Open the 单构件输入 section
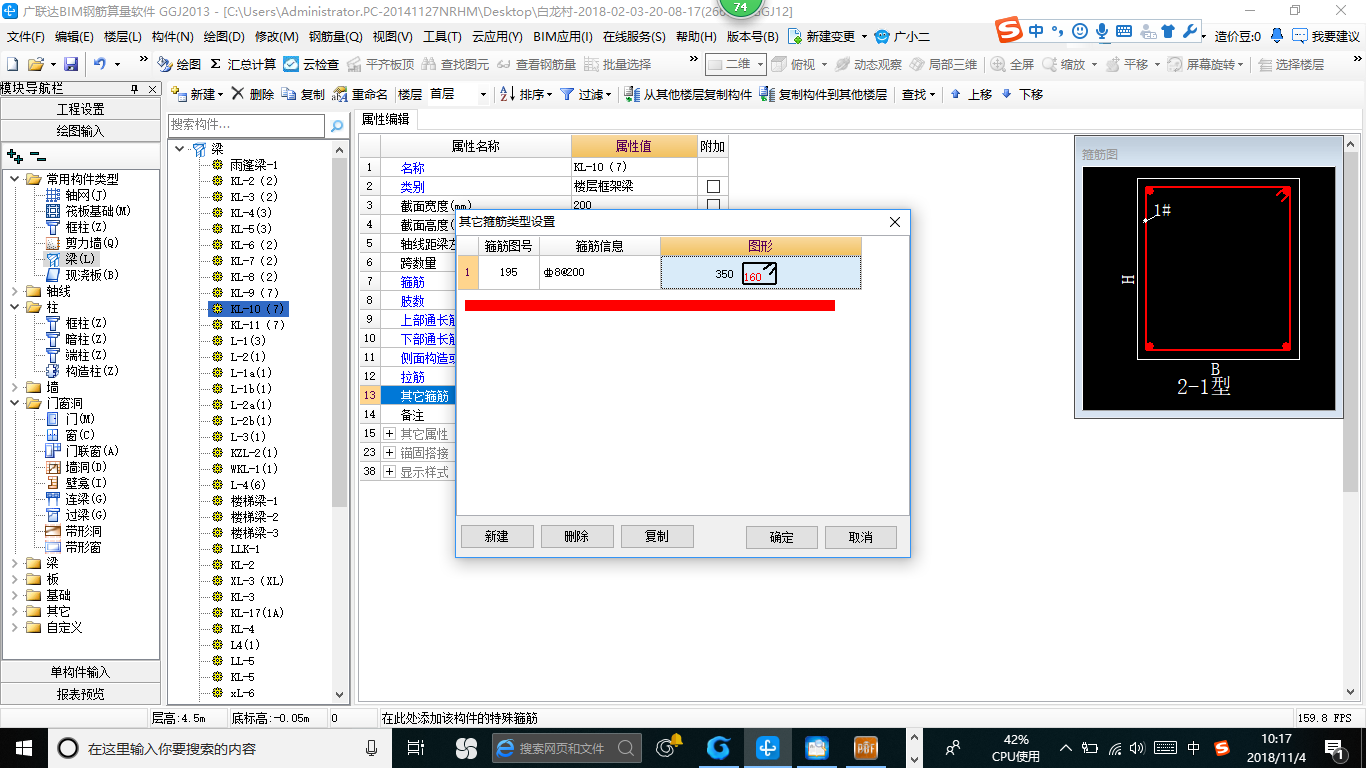The height and width of the screenshot is (768, 1366). [81, 672]
